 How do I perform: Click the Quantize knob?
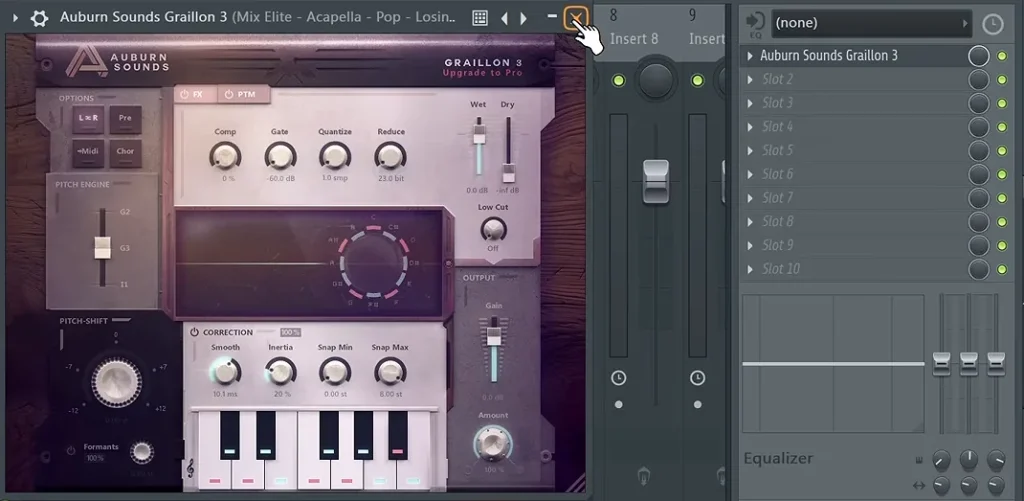click(335, 156)
